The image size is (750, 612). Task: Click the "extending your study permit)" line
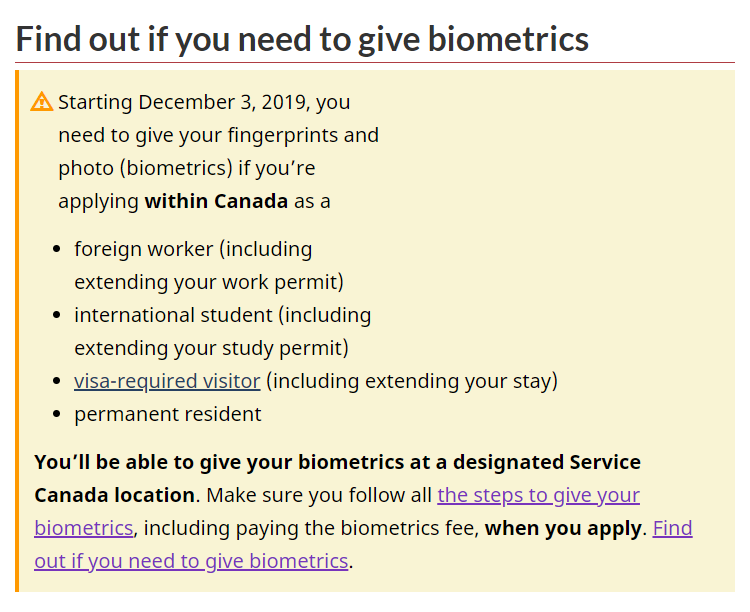210,348
